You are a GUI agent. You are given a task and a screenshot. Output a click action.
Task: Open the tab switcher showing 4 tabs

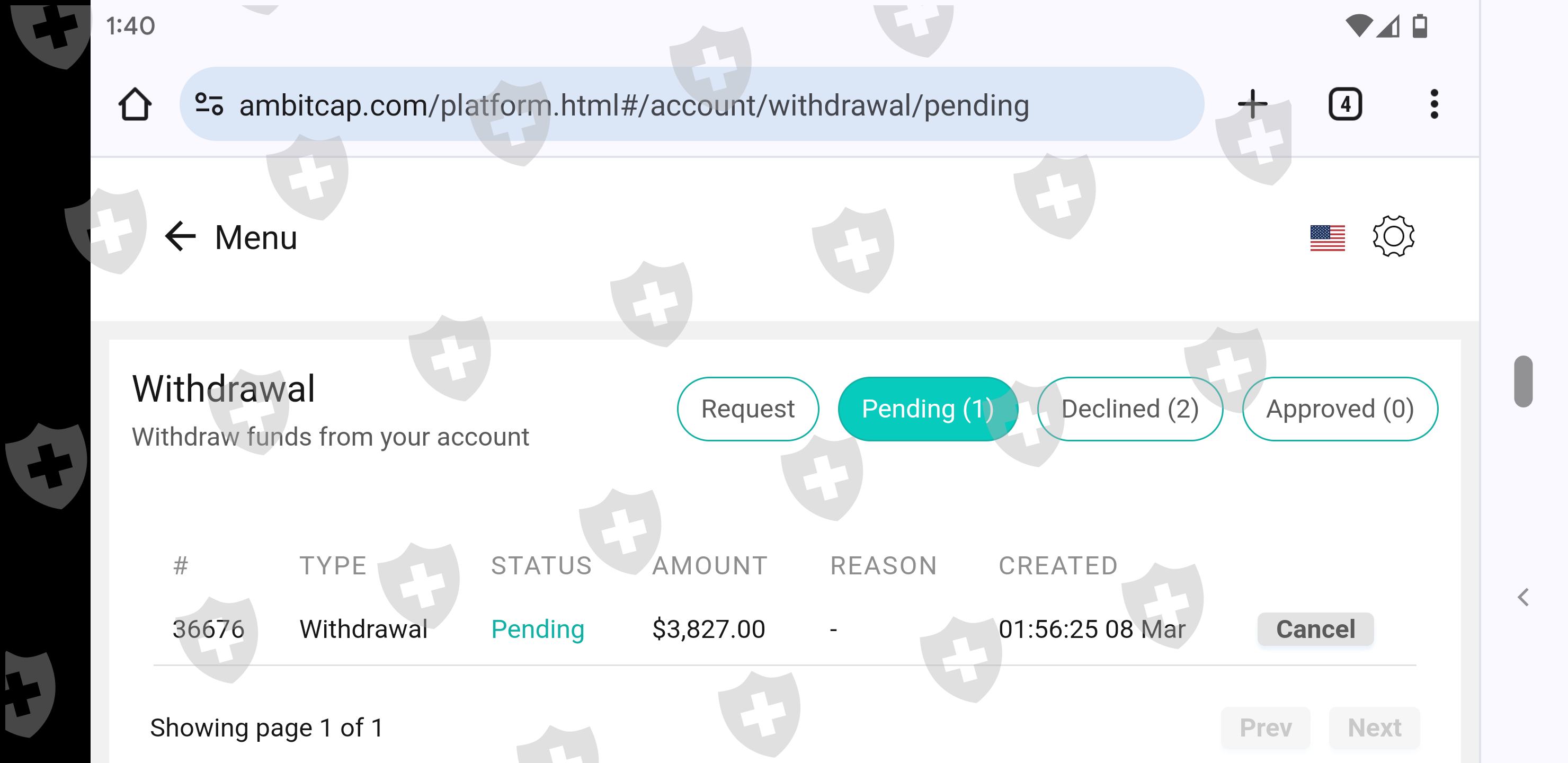[1344, 105]
